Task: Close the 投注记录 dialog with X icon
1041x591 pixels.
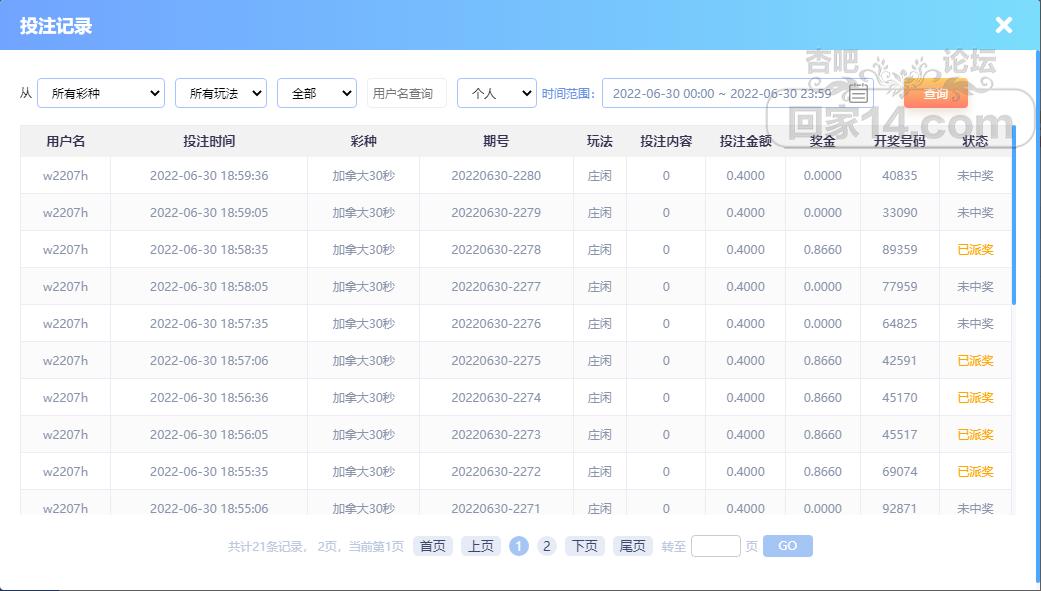Action: tap(1003, 26)
